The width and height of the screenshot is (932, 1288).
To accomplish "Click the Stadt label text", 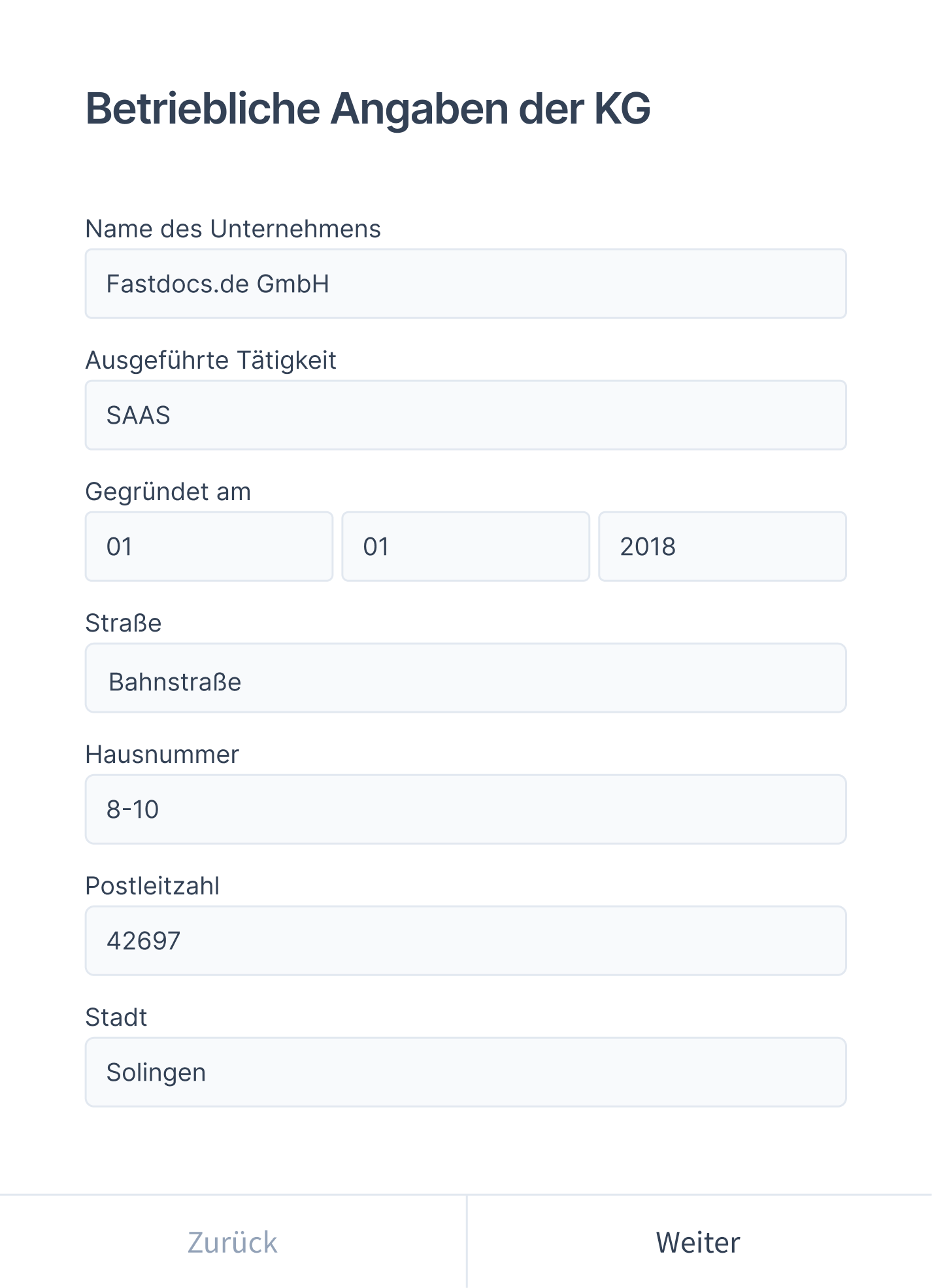I will [116, 1017].
